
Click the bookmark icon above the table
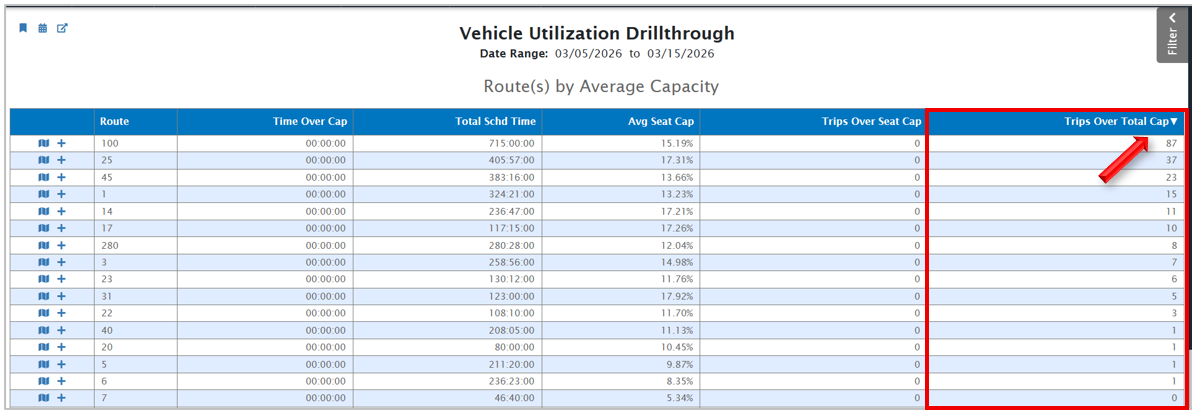(x=23, y=28)
